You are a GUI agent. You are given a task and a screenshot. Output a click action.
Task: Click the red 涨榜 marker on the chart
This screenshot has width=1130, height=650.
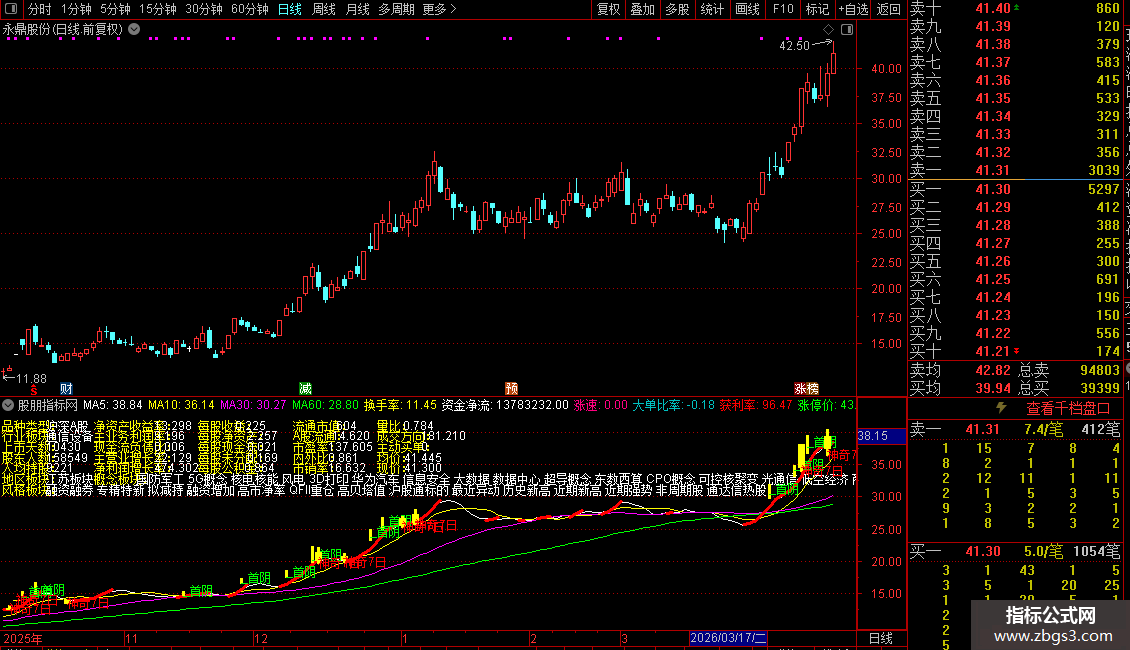(x=806, y=388)
